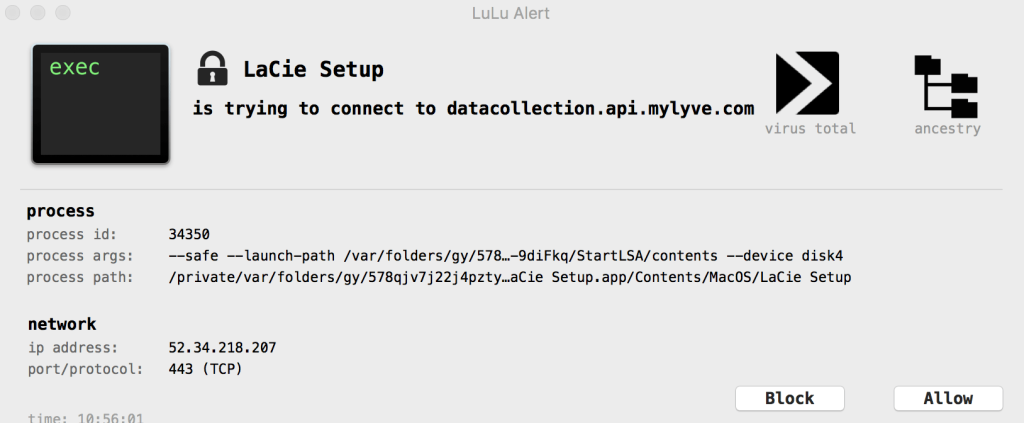Click the green zoom window button
The image size is (1024, 423).
(63, 13)
